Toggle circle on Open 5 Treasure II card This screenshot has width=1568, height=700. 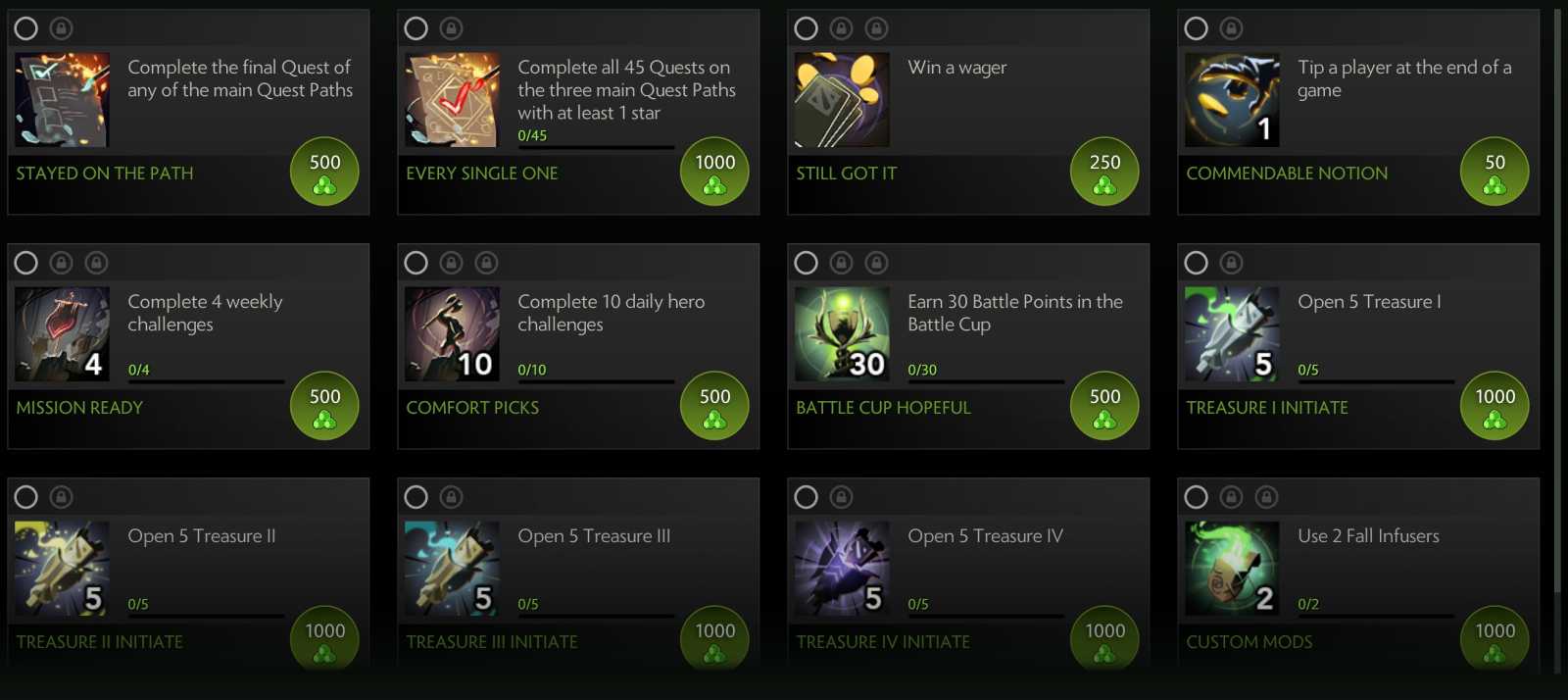point(26,497)
